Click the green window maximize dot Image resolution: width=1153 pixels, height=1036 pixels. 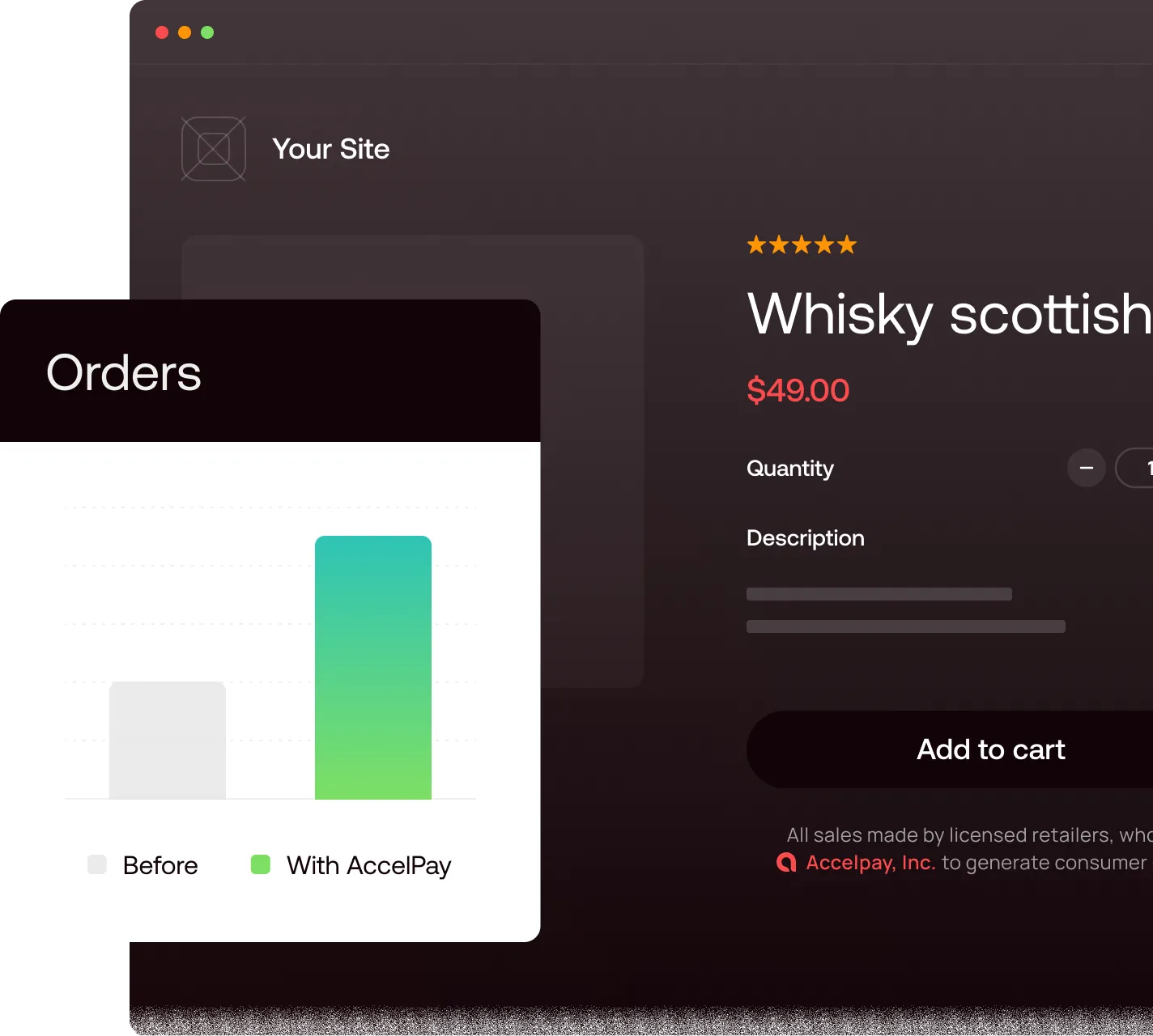coord(207,32)
